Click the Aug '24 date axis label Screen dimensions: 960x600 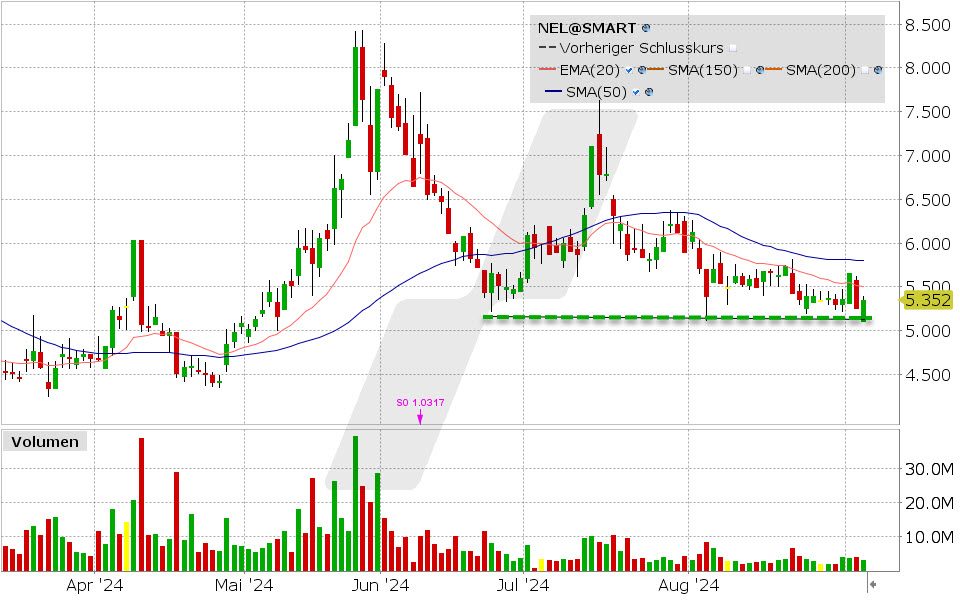coord(688,585)
